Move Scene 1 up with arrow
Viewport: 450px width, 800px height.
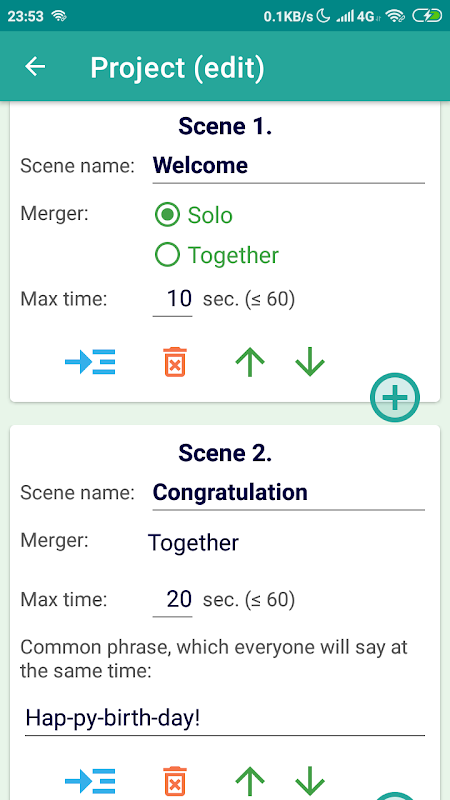pyautogui.click(x=249, y=362)
